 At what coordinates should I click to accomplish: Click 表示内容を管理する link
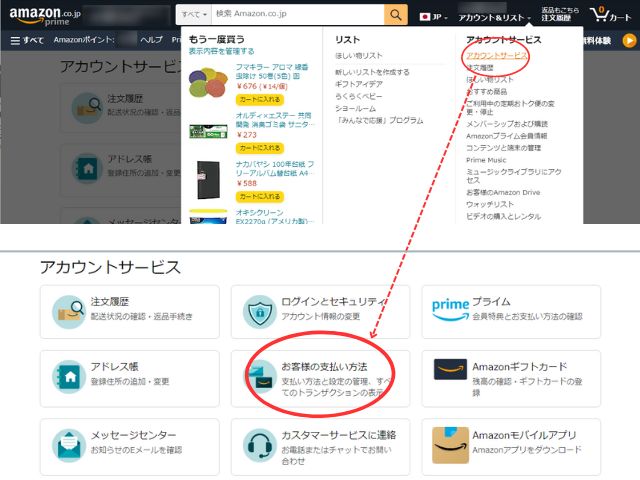(x=221, y=51)
